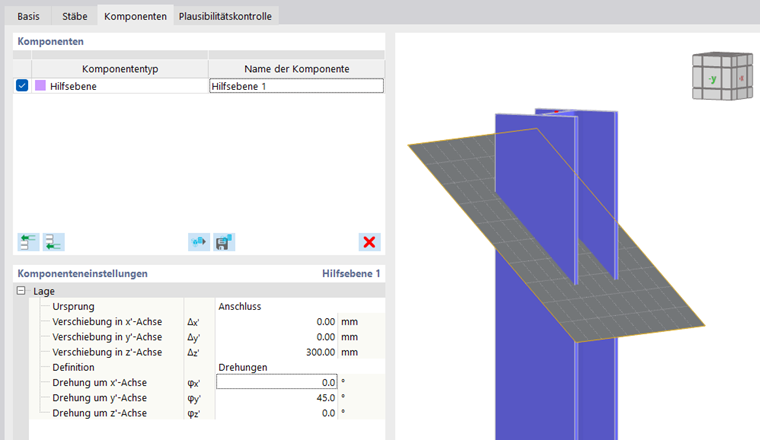
Task: Click Verschiebung in y'-Achse value 0.00
Action: 276,337
